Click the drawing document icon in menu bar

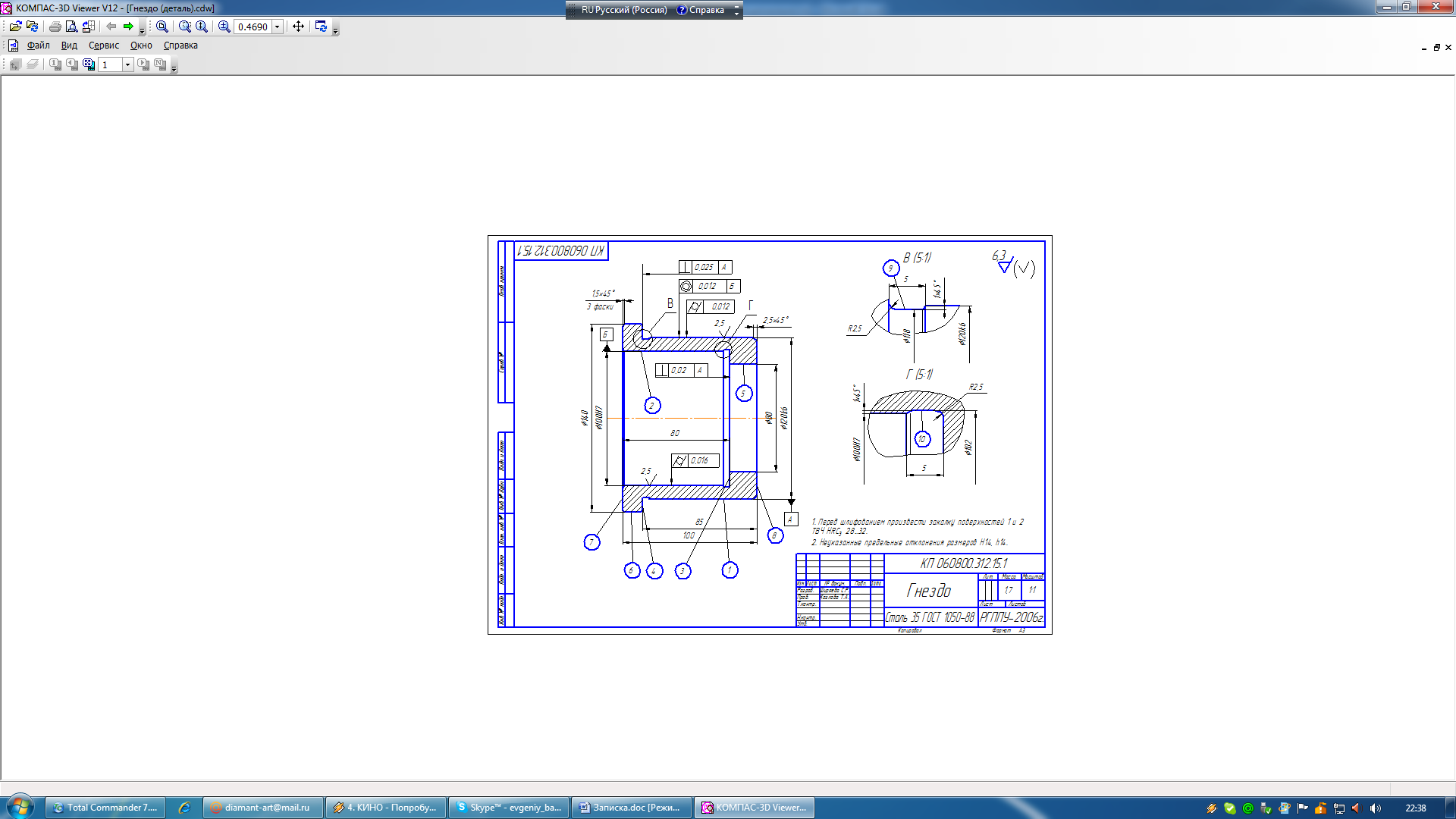pyautogui.click(x=13, y=45)
